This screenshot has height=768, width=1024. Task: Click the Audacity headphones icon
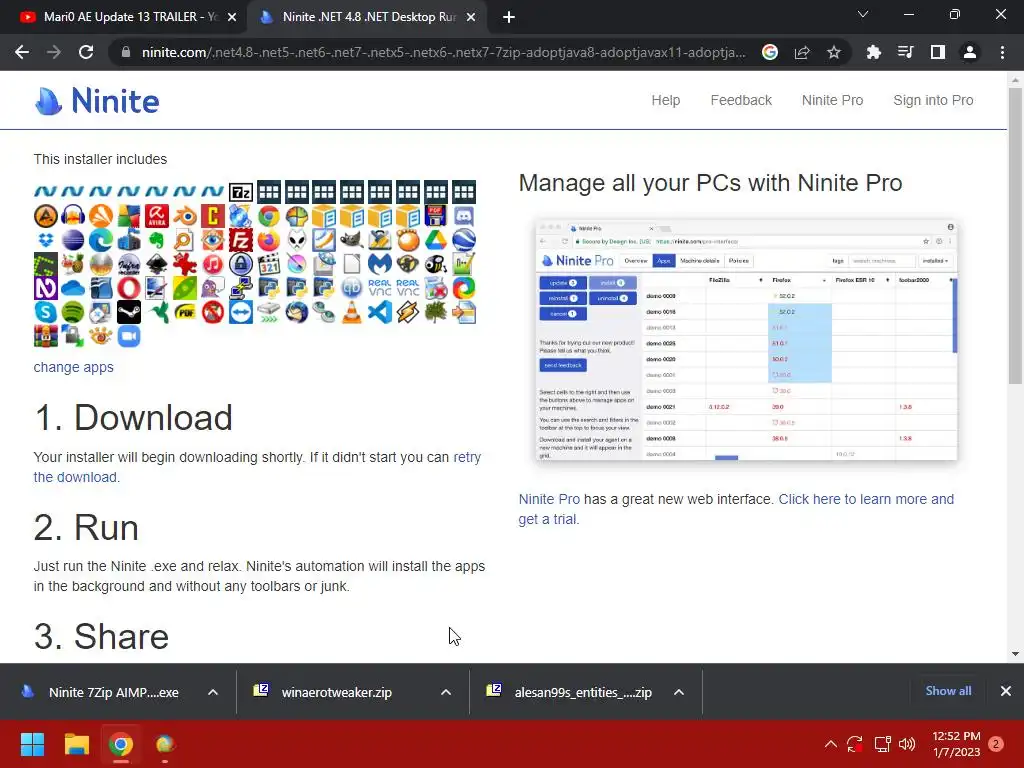73,216
